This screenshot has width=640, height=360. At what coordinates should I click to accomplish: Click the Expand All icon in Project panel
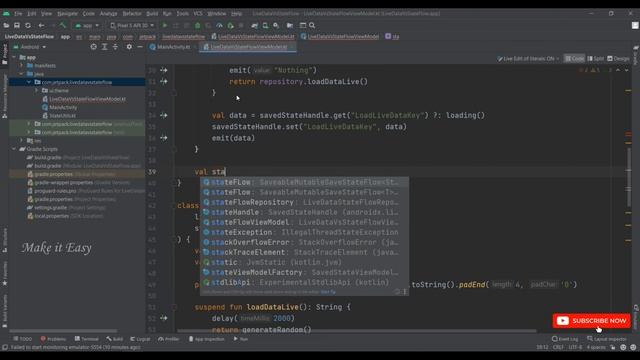[104, 47]
